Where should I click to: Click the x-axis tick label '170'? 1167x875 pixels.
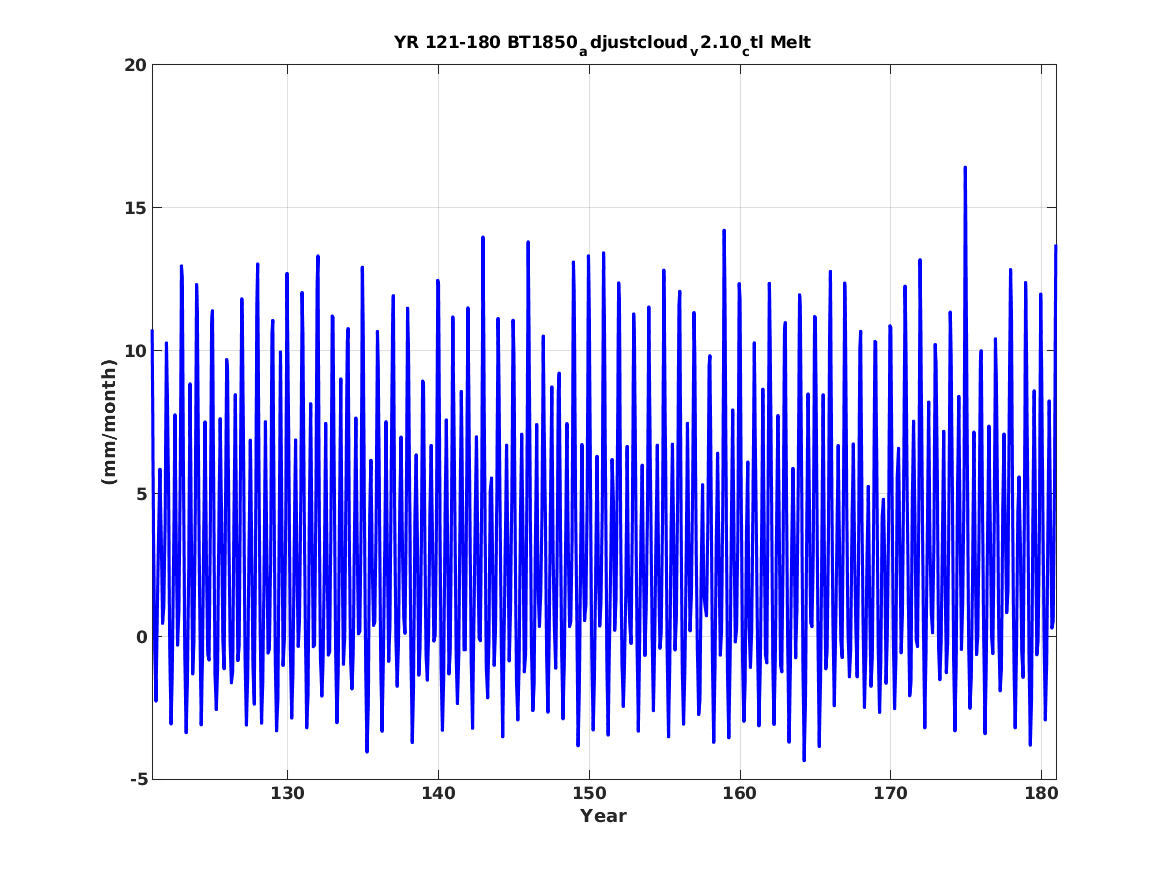pyautogui.click(x=890, y=794)
